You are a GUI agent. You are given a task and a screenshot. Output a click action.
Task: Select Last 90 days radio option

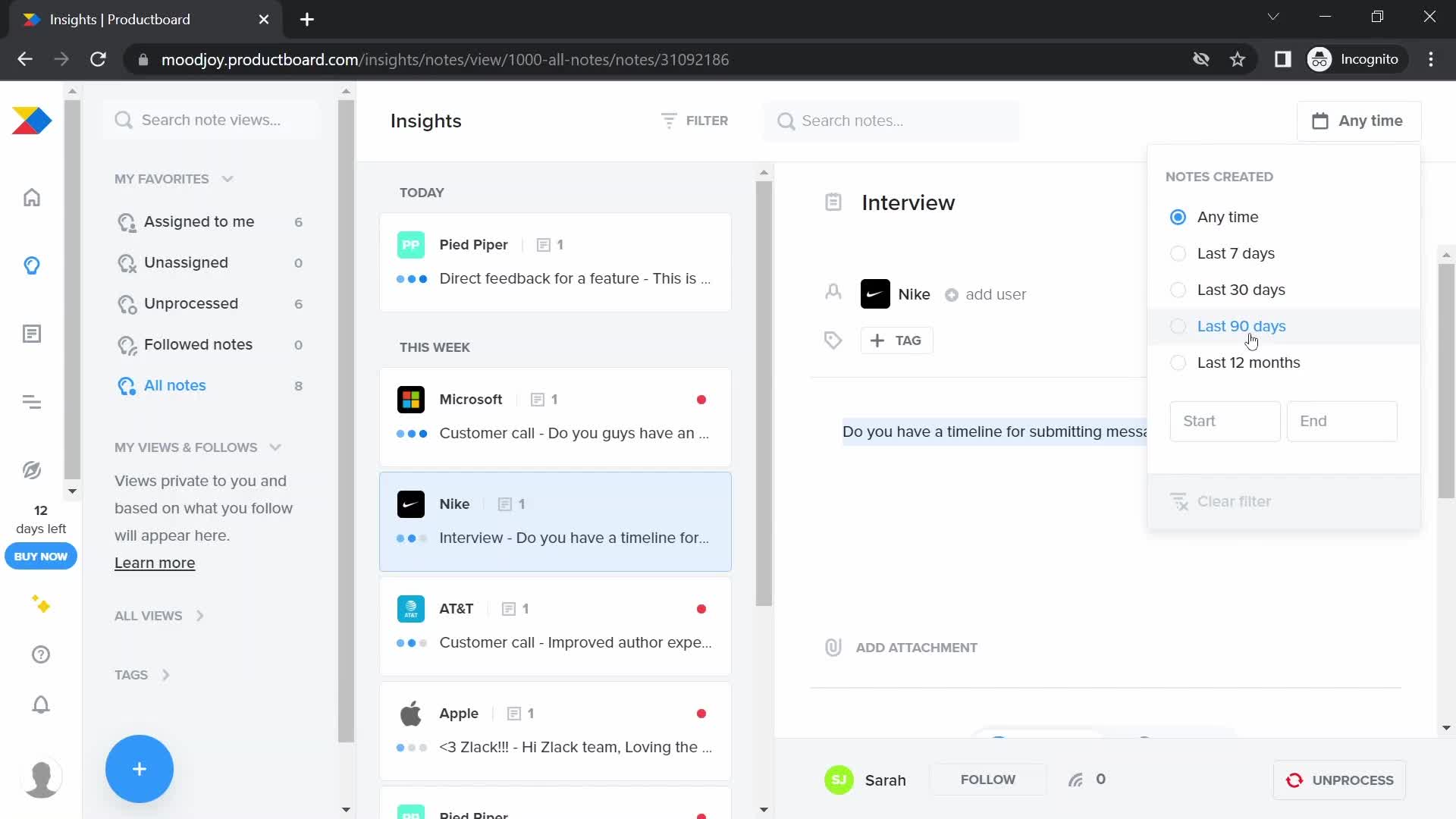[1178, 326]
